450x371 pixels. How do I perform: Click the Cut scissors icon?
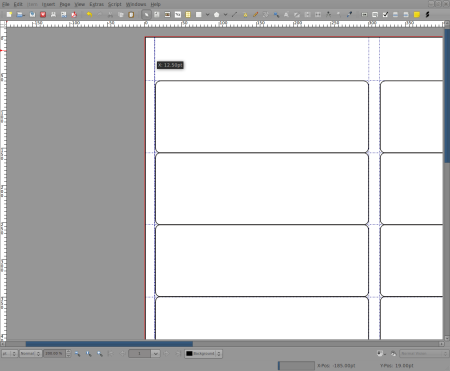(110, 15)
